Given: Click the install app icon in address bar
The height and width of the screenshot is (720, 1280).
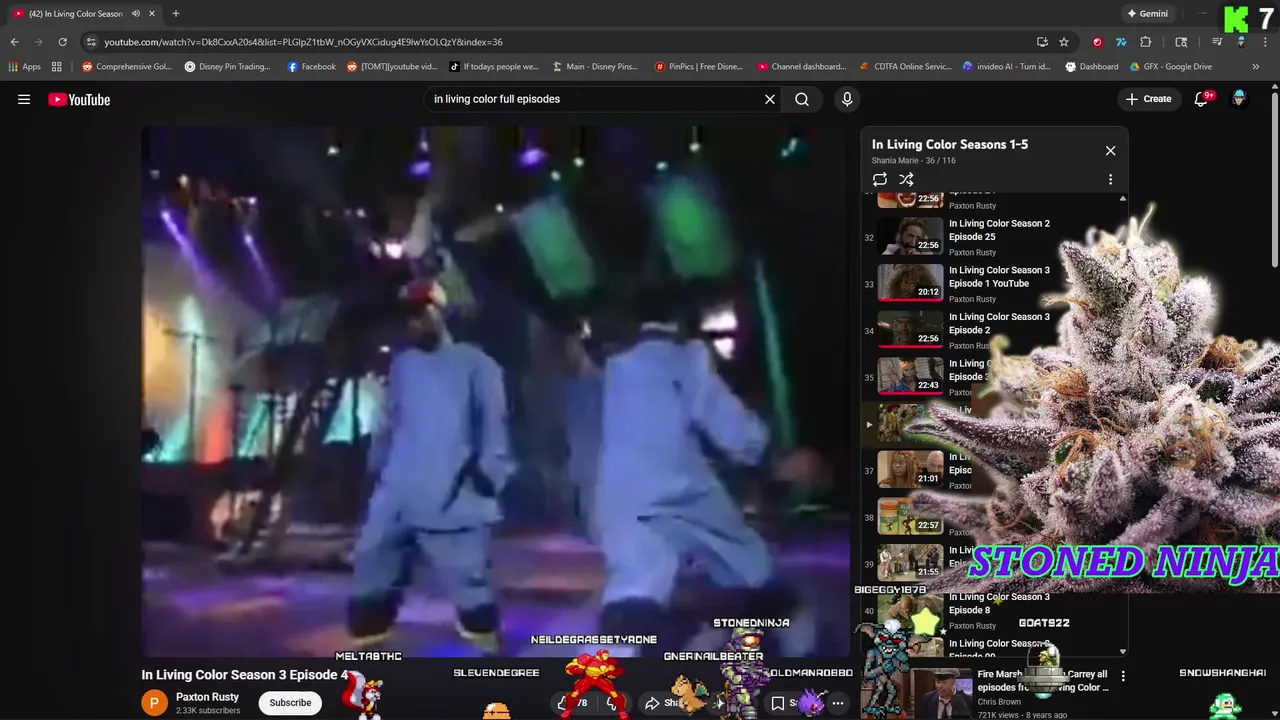Looking at the screenshot, I should (1042, 42).
